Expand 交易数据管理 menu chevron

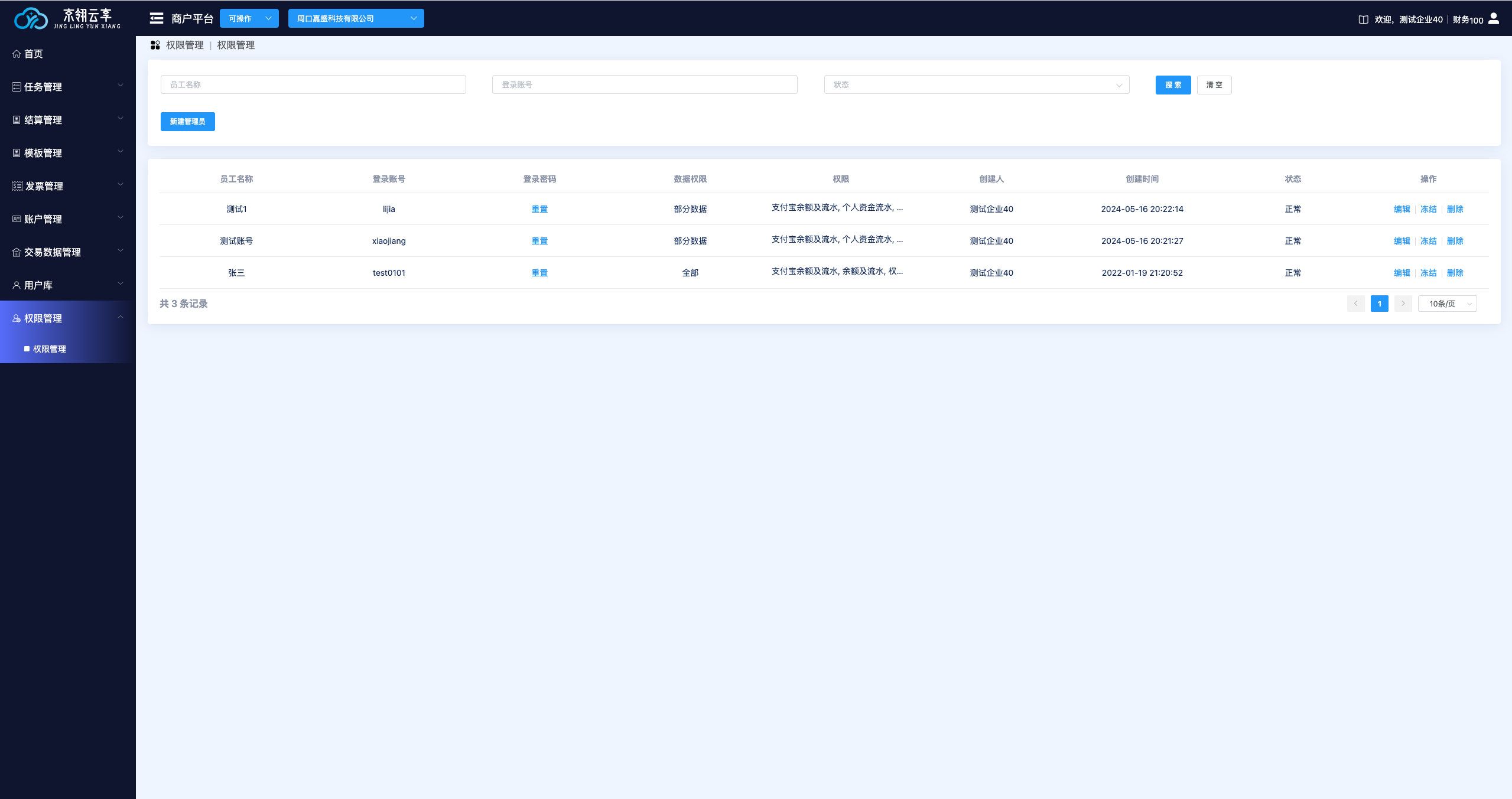121,250
